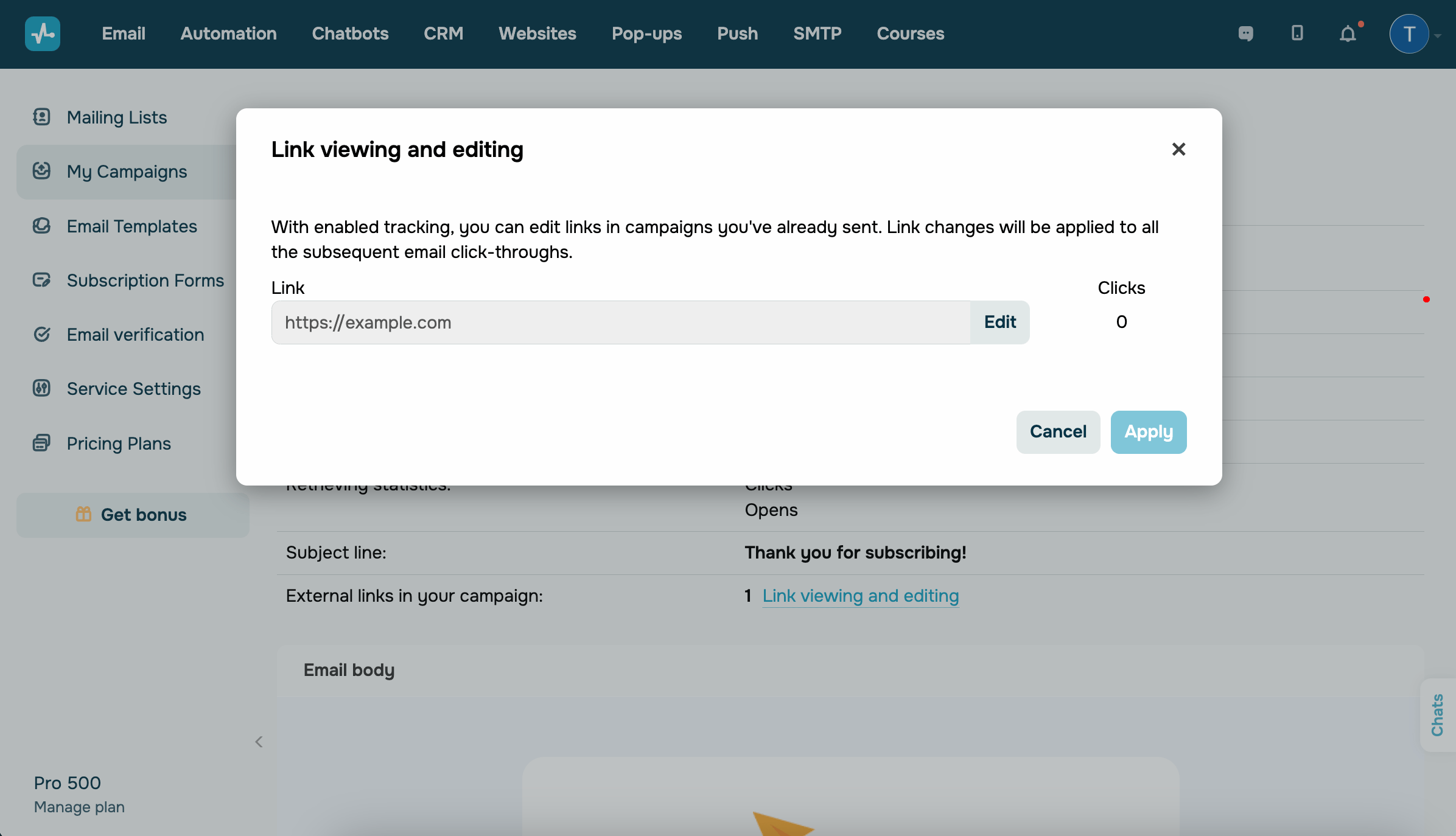Go to the Chatbots menu item
This screenshot has height=836, width=1456.
pyautogui.click(x=350, y=33)
